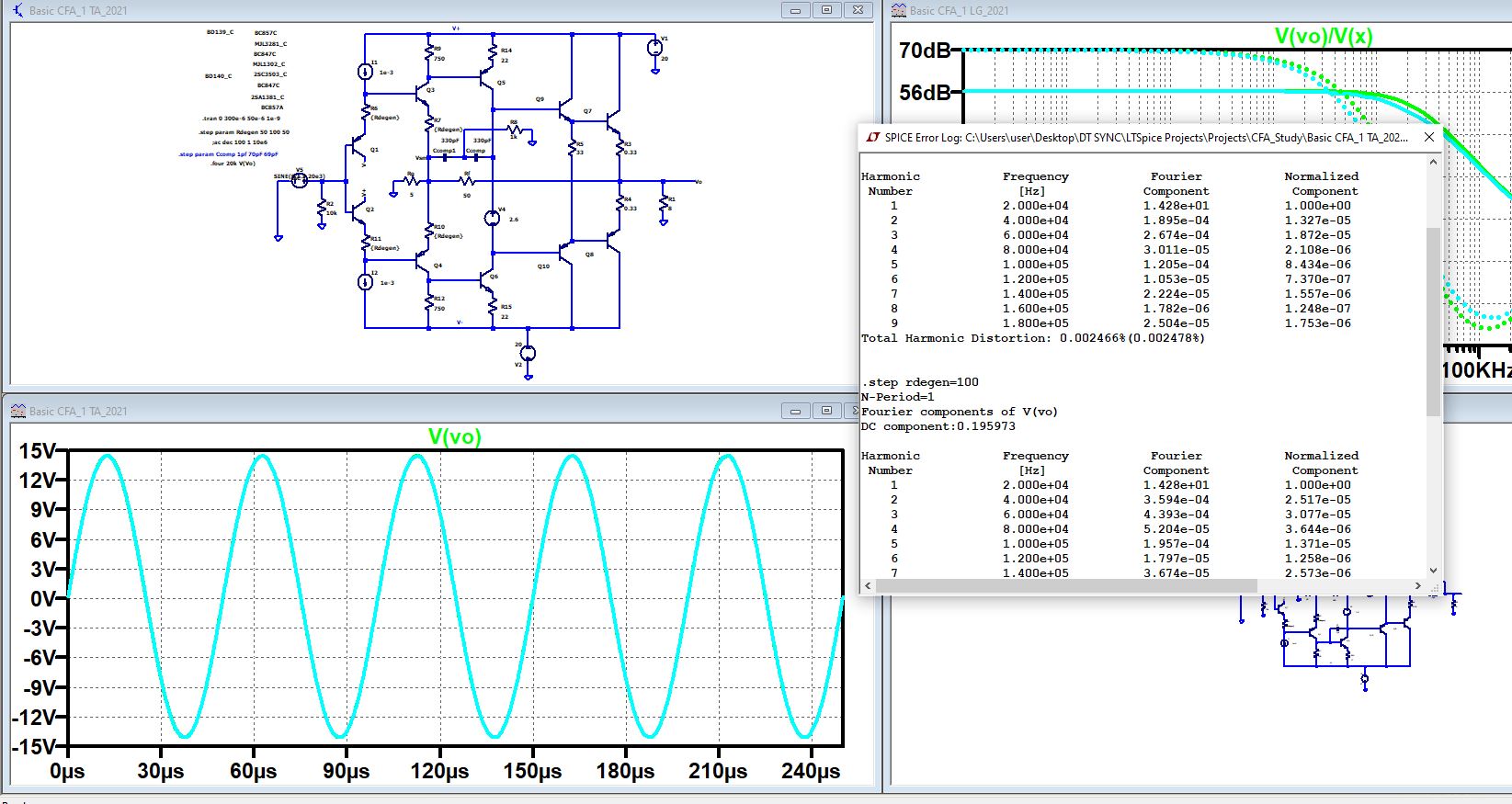Click the 70dB axis label
Viewport: 1512px width, 804px height.
925,51
